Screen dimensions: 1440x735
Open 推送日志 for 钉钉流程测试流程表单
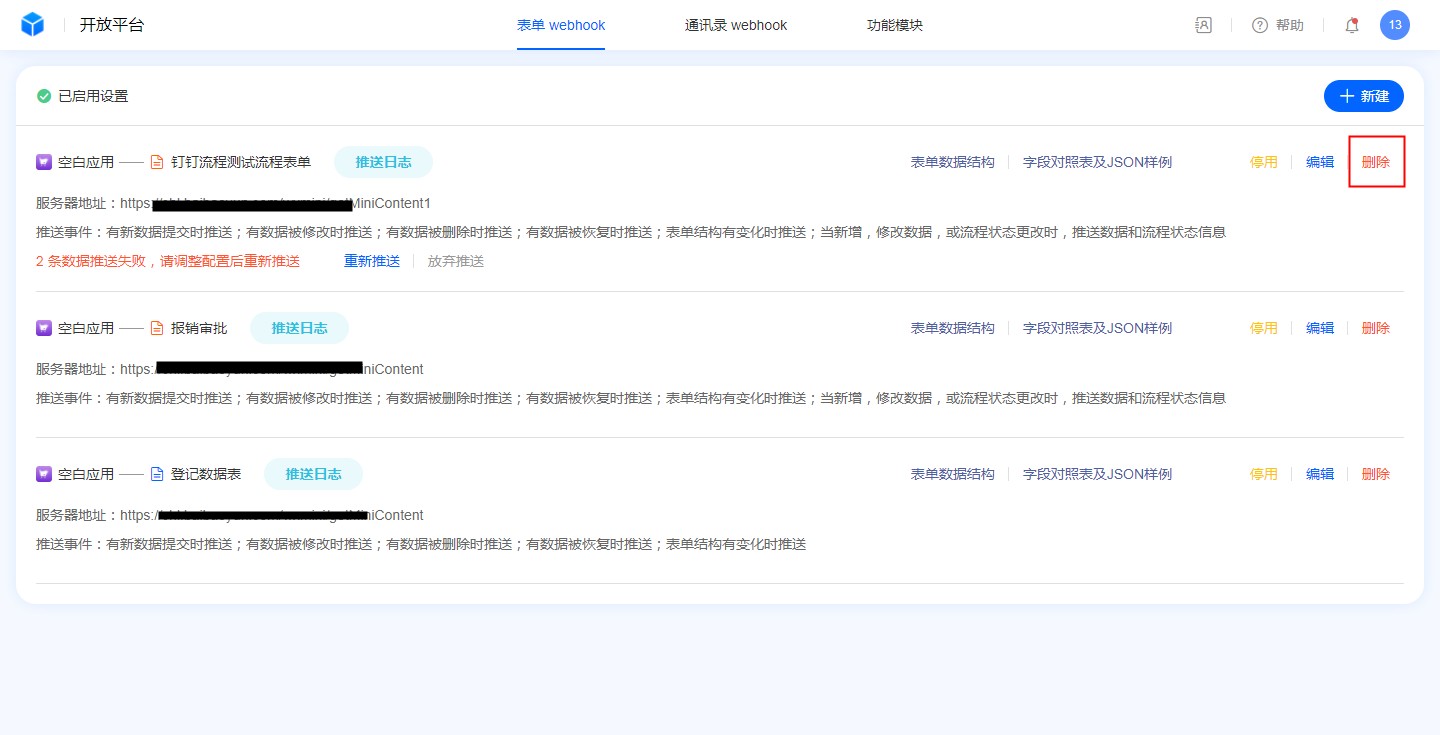tap(383, 162)
